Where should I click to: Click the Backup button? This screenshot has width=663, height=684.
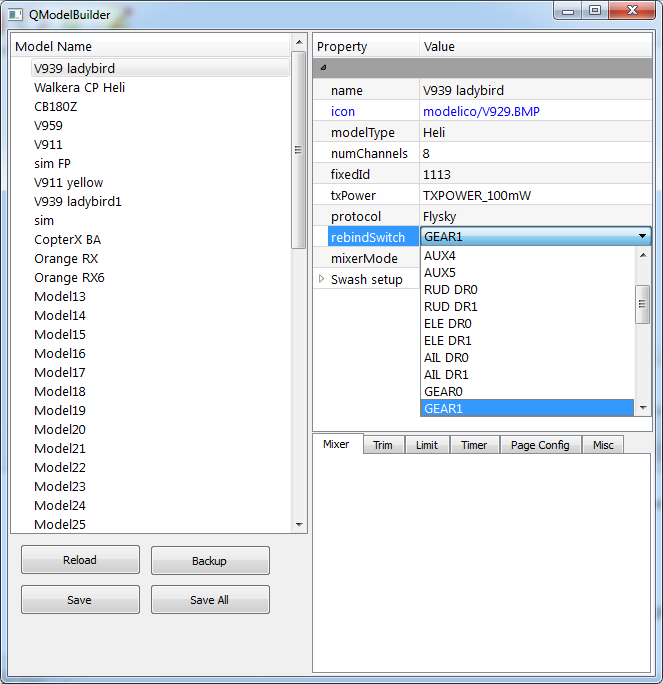(210, 561)
